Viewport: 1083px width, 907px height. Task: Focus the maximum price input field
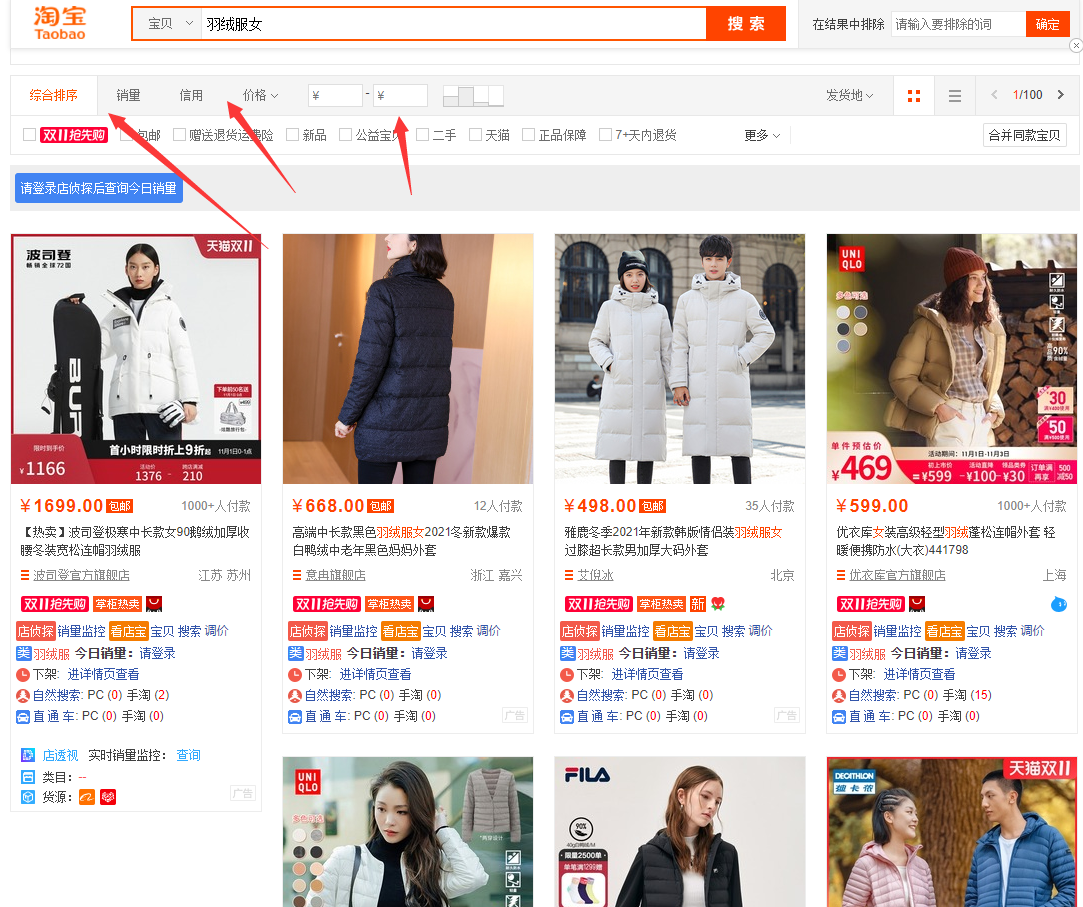pos(400,95)
